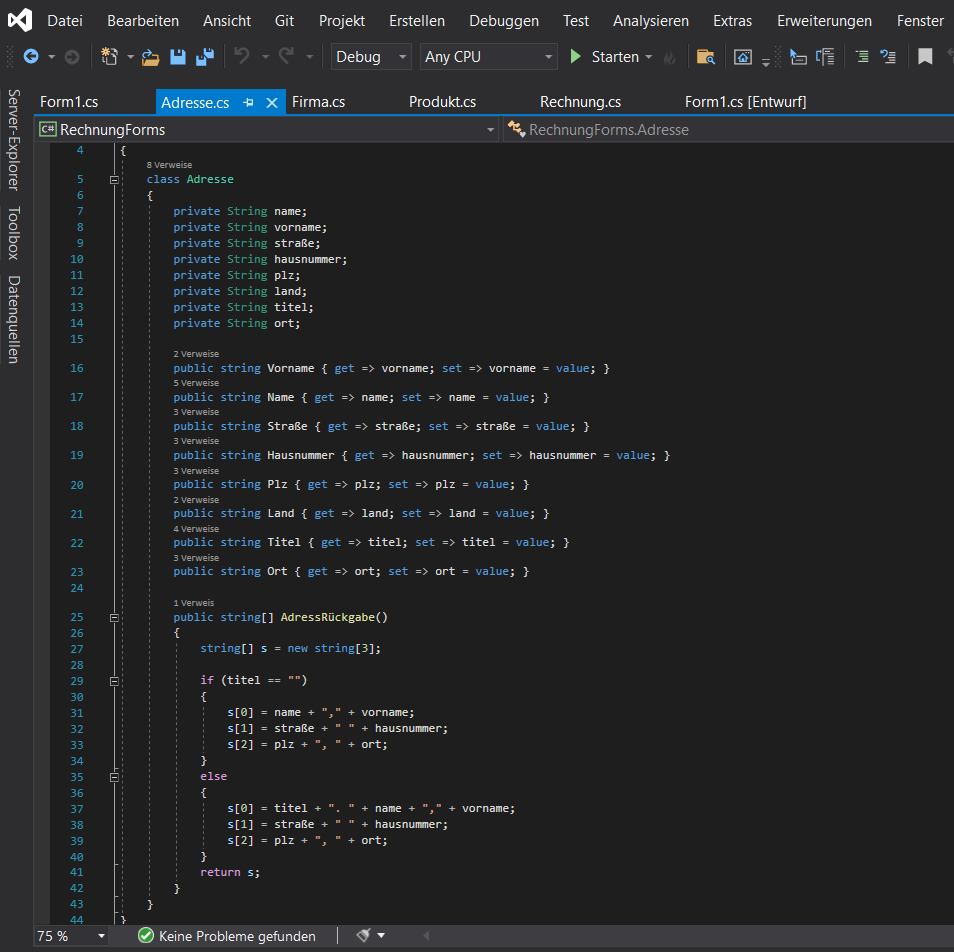Collapse the if (titel == "") block
This screenshot has height=952, width=954.
click(114, 681)
